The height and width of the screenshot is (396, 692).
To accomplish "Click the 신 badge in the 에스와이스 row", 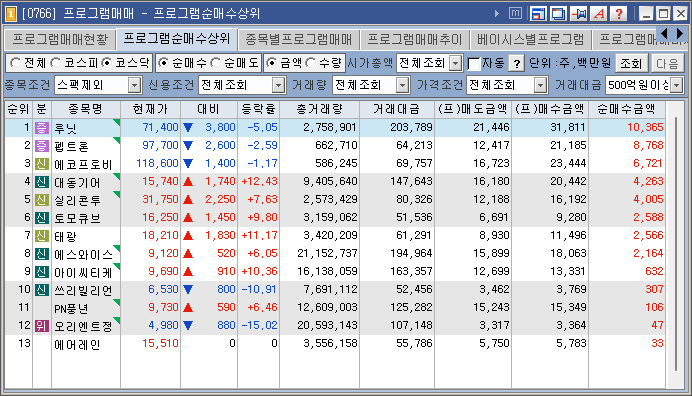I will pyautogui.click(x=41, y=254).
